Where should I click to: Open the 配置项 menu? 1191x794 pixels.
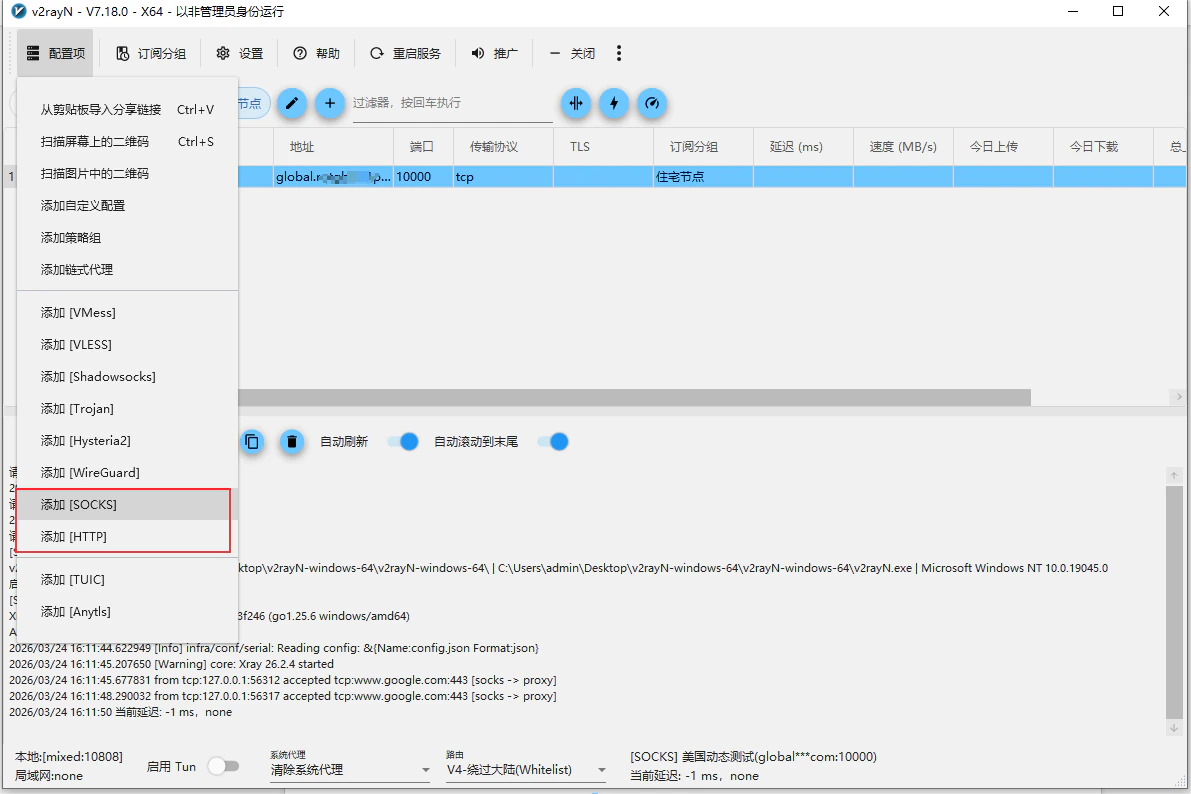coord(55,53)
